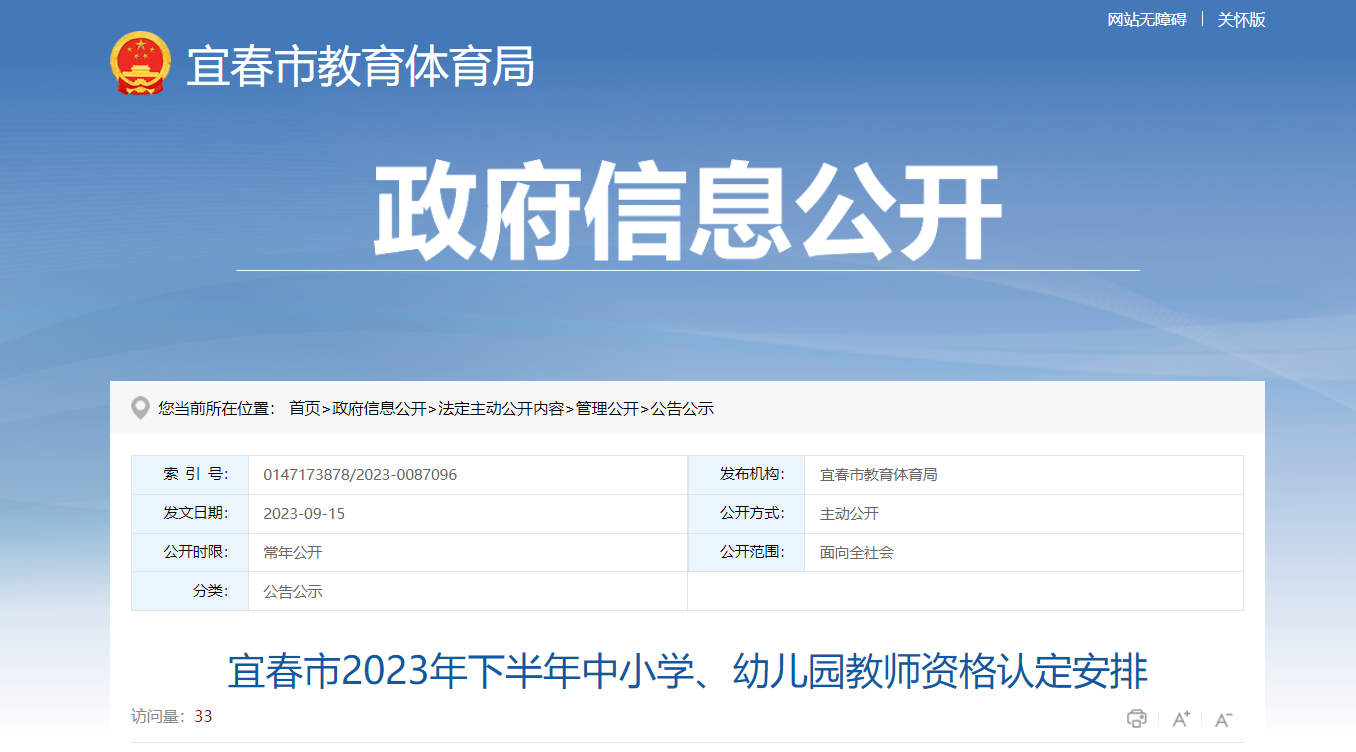Click the 发文日期 label cell

tap(190, 514)
